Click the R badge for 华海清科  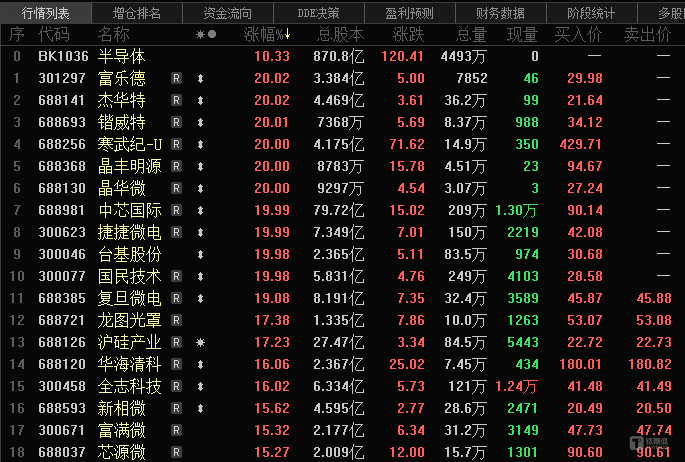[176, 364]
